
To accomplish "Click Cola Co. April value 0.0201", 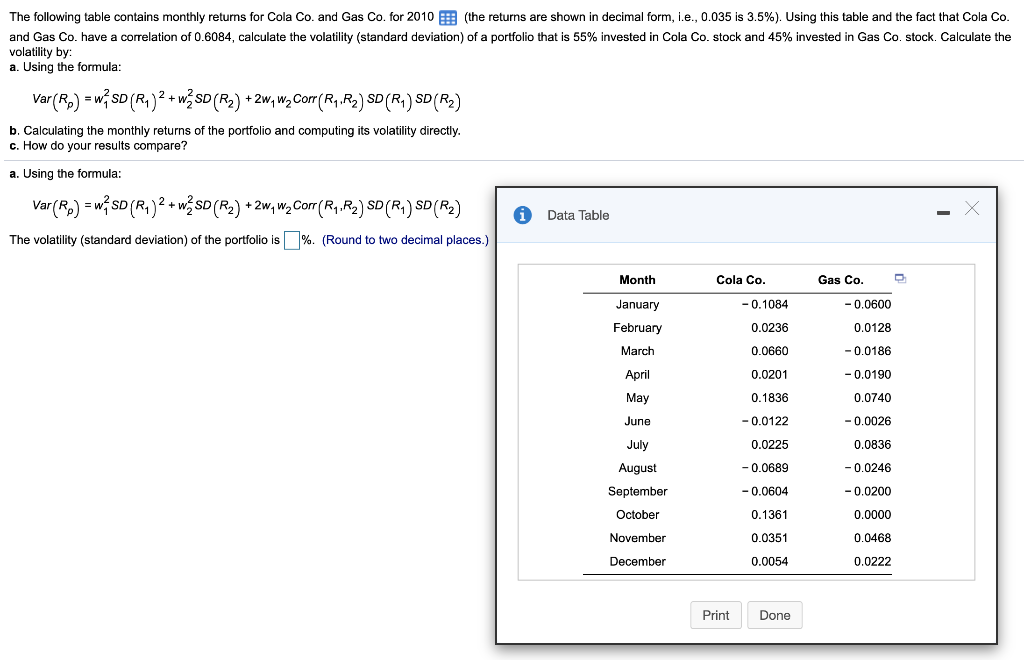I will [769, 375].
